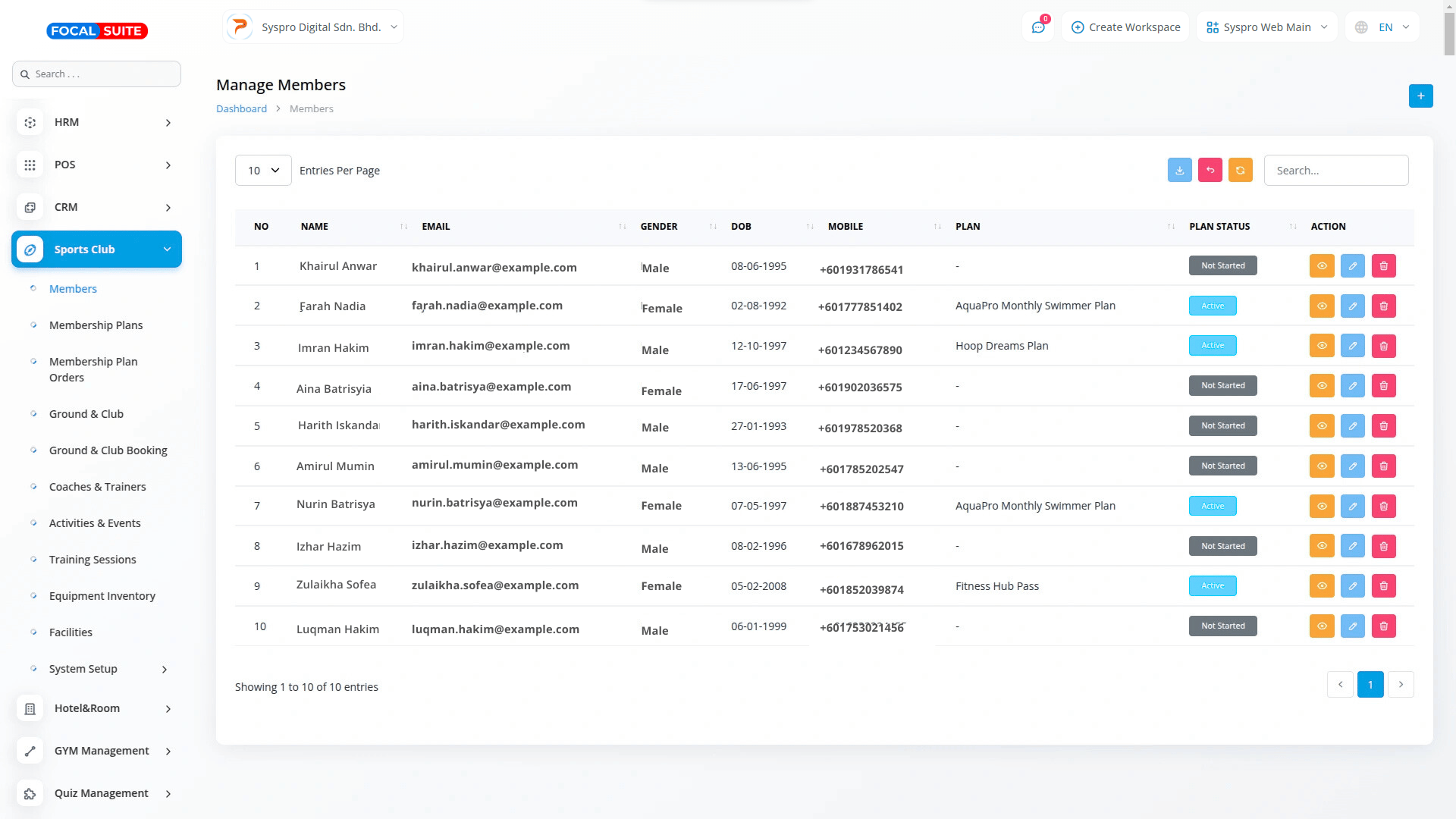The height and width of the screenshot is (819, 1456).
Task: View Khairul Anwar's details via eye icon
Action: (1321, 266)
